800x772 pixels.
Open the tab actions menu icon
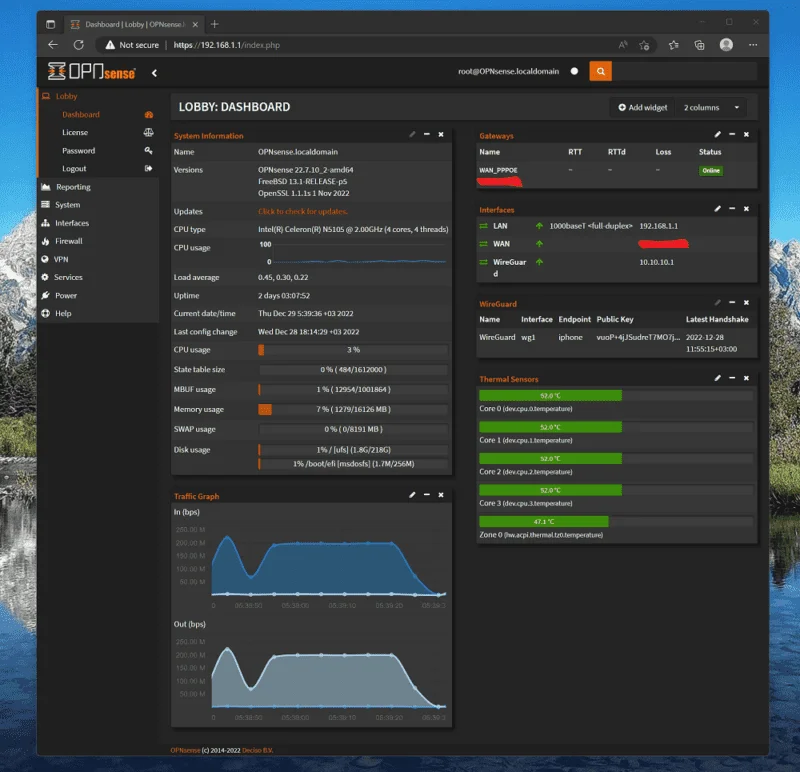51,24
